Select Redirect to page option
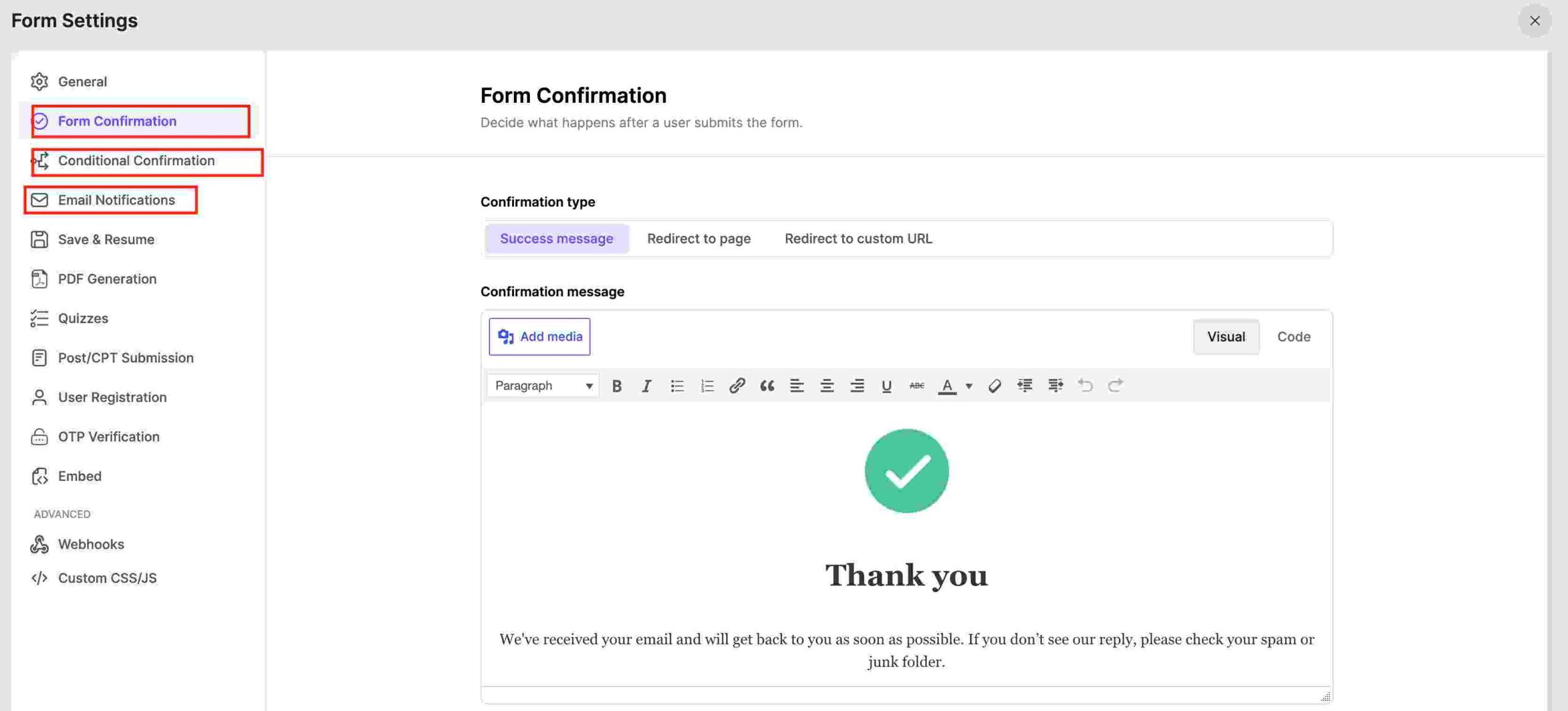Viewport: 1568px width, 711px height. coord(699,238)
